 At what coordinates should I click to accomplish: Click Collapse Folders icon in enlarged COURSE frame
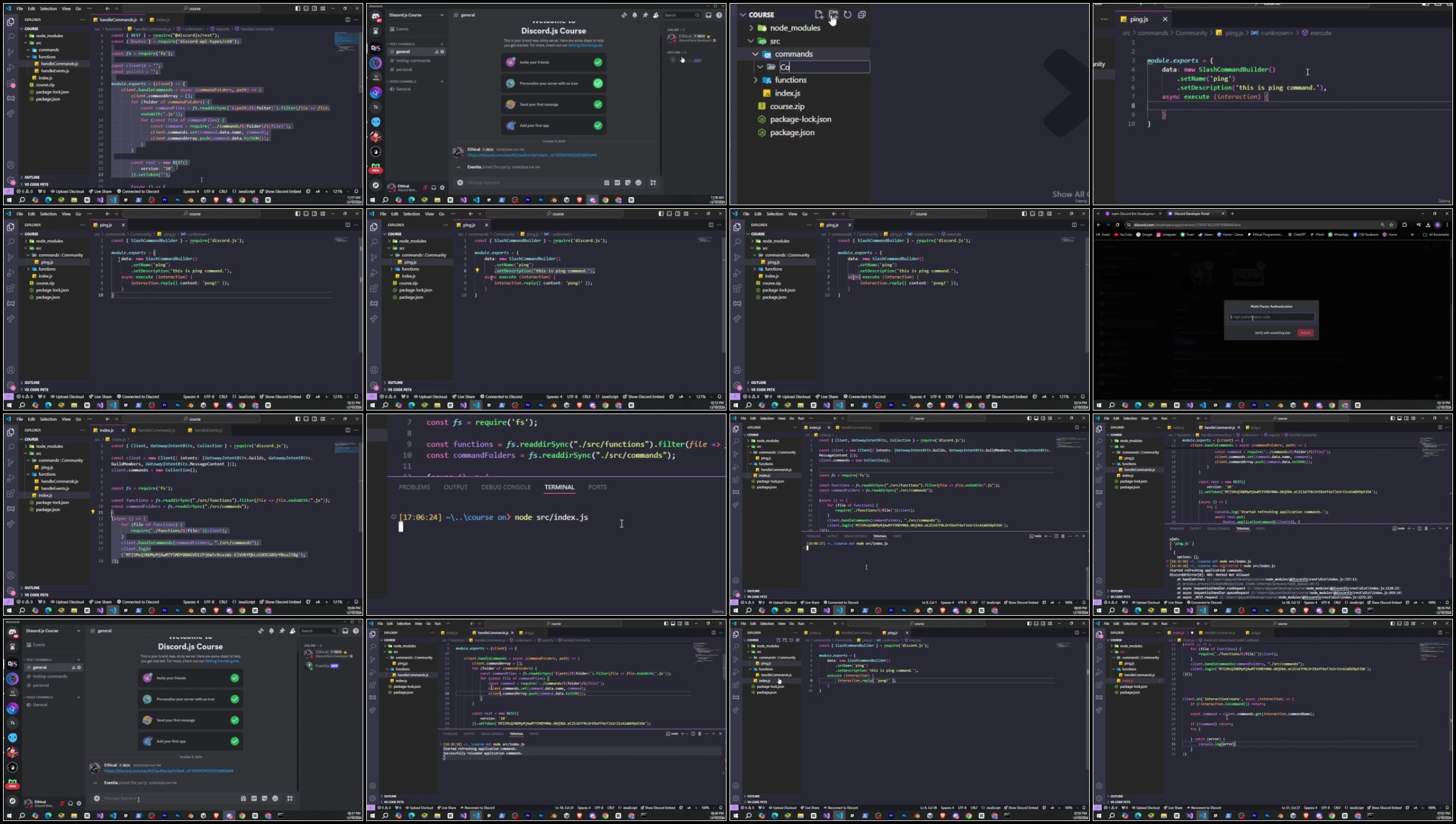tap(862, 14)
